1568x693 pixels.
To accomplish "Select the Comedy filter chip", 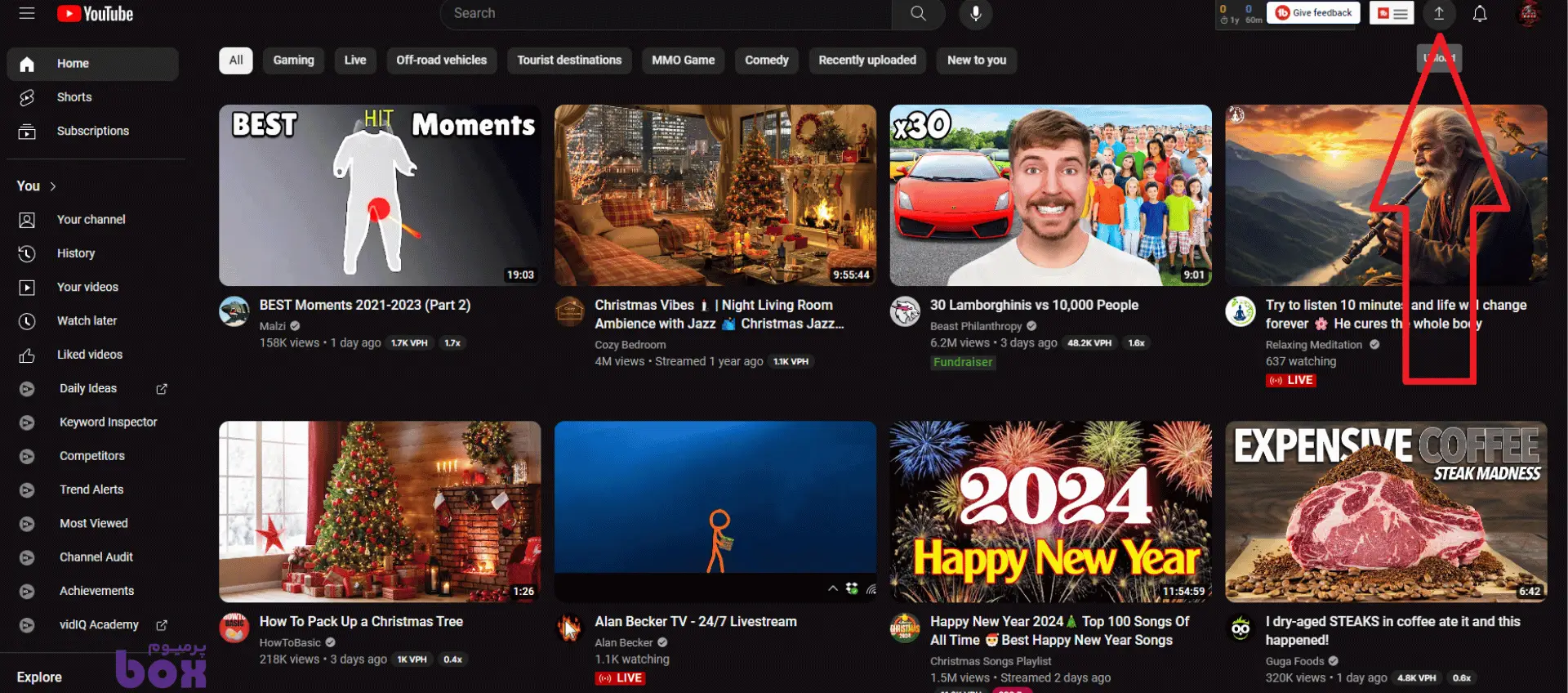I will 767,60.
